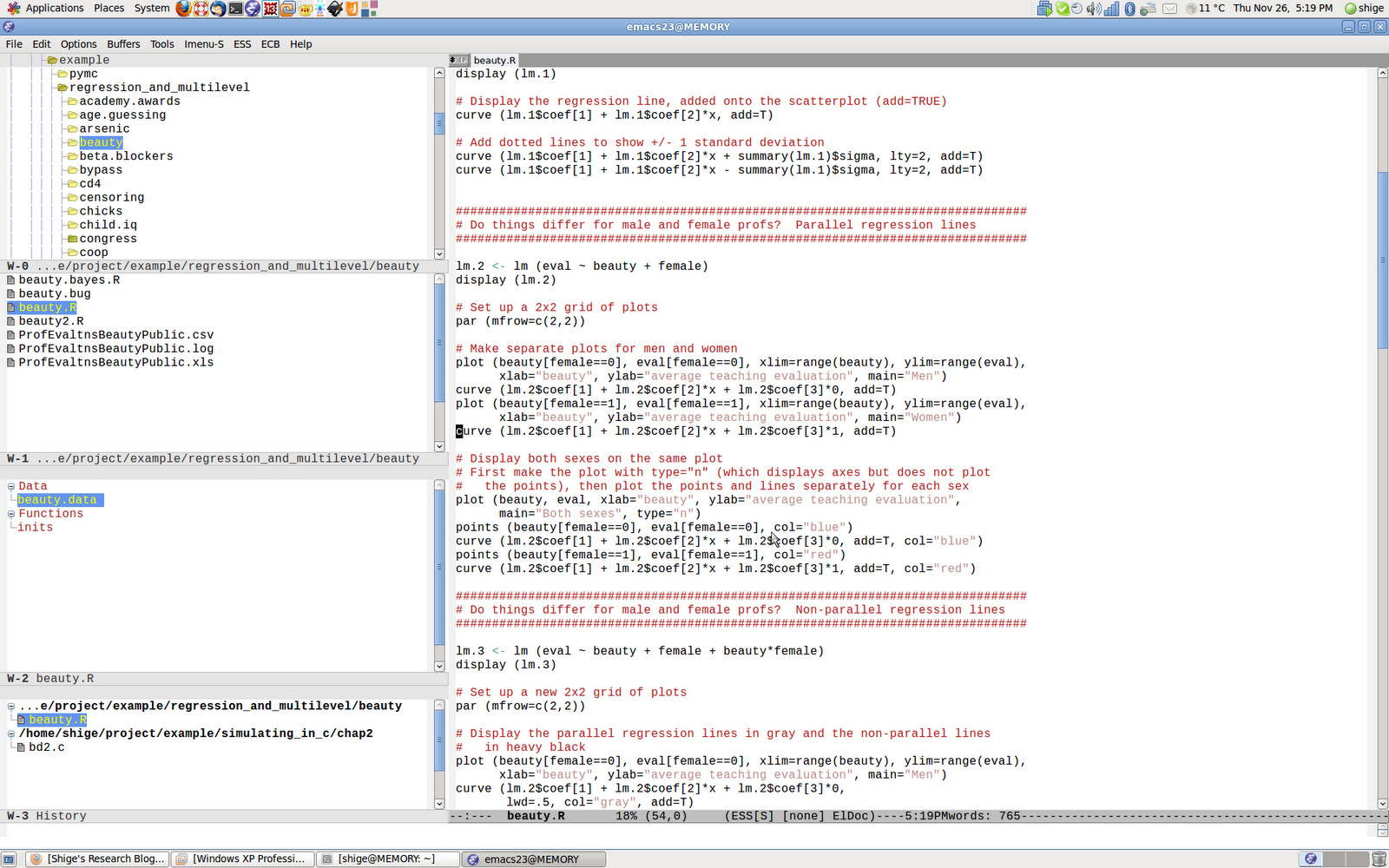This screenshot has height=868, width=1389.
Task: Select inits under Functions
Action: click(x=36, y=527)
